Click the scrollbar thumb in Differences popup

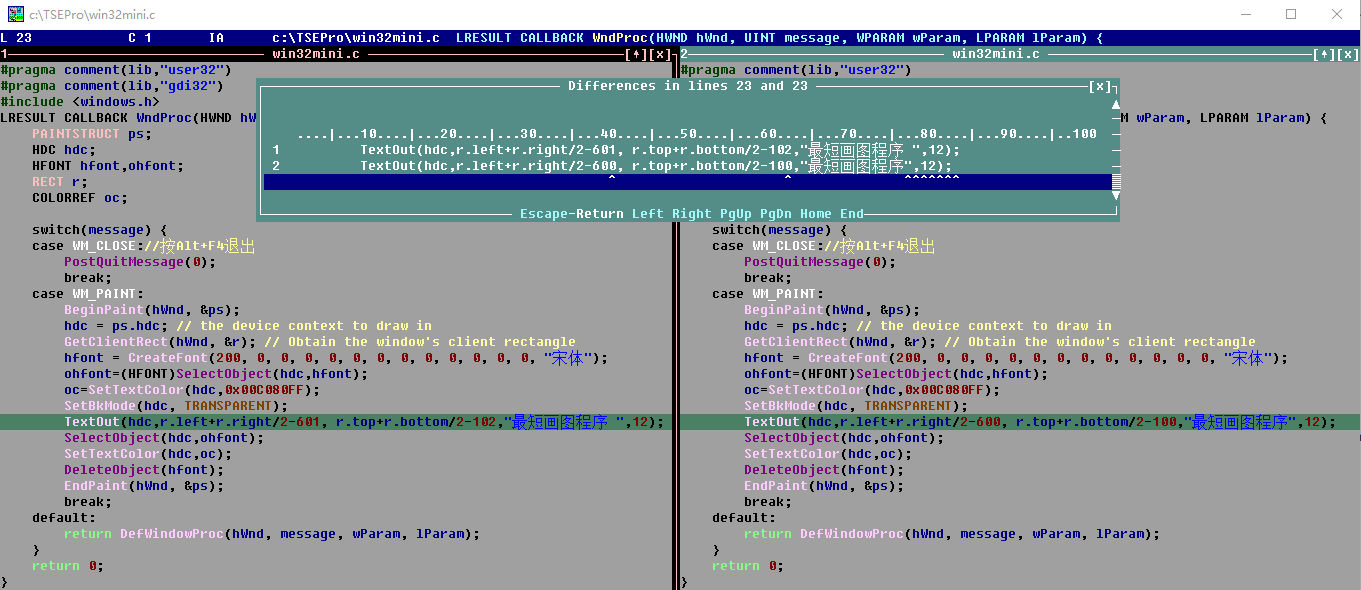point(1116,182)
